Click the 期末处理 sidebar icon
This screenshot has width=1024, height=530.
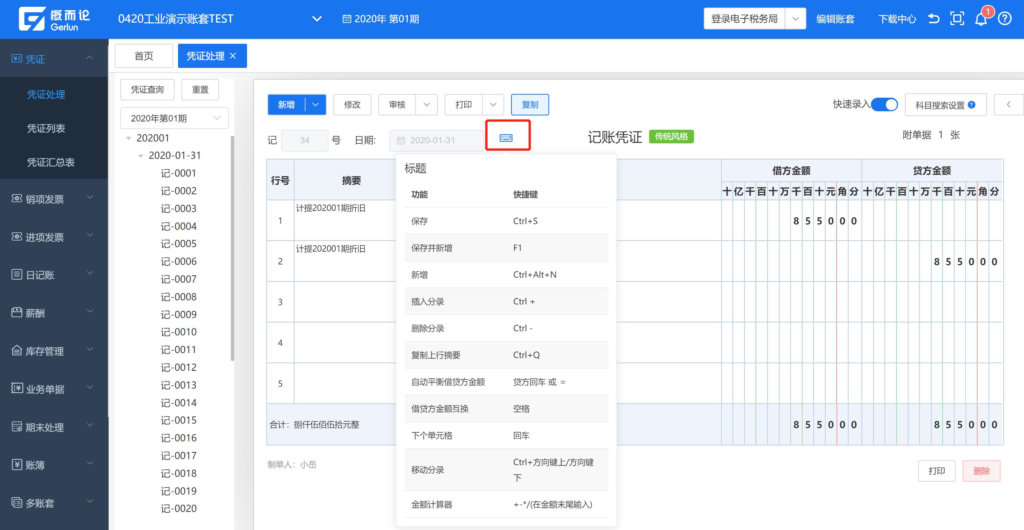17,428
